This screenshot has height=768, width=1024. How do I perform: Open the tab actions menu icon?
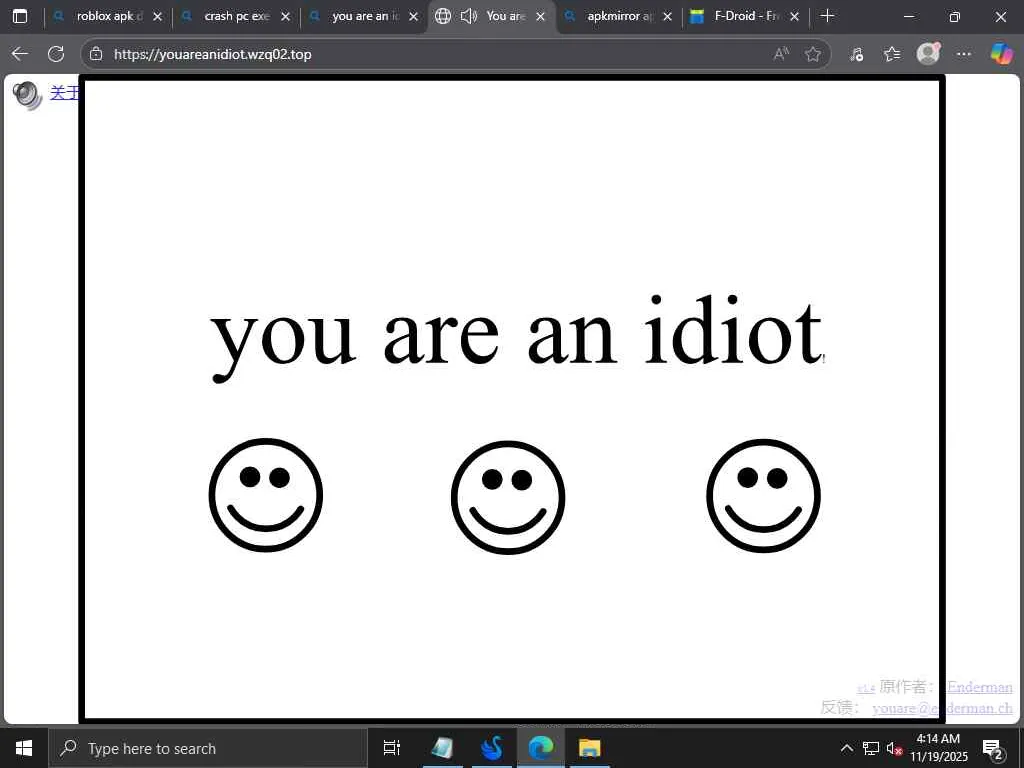click(x=20, y=16)
